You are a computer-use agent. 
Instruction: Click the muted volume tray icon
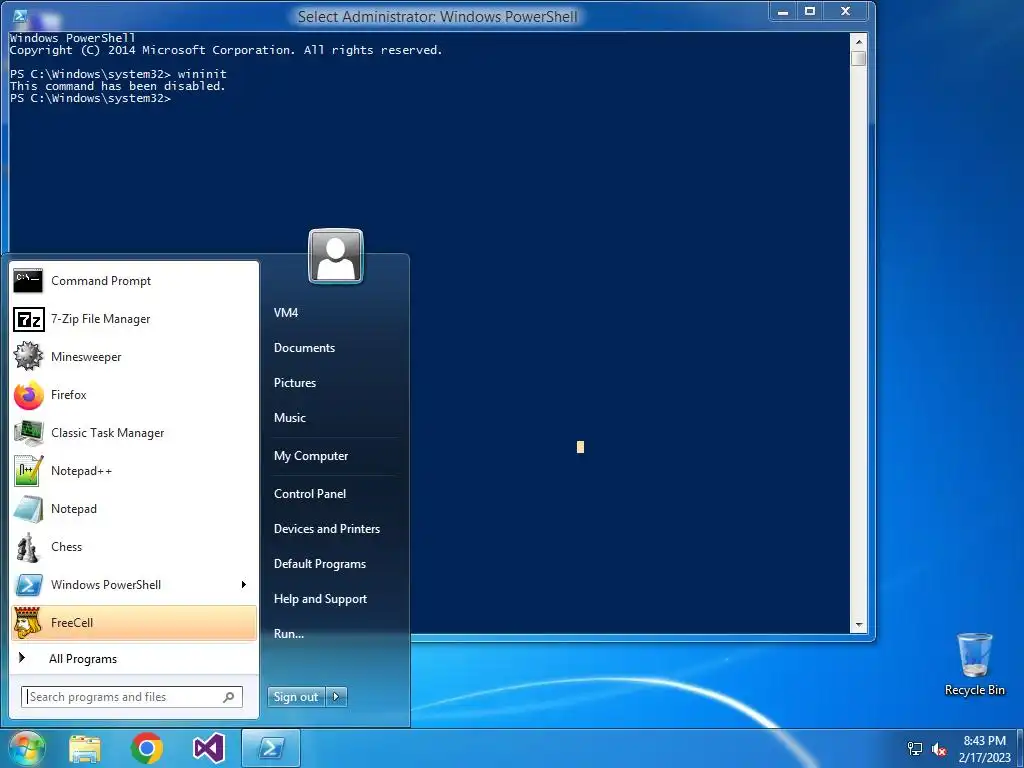[939, 749]
